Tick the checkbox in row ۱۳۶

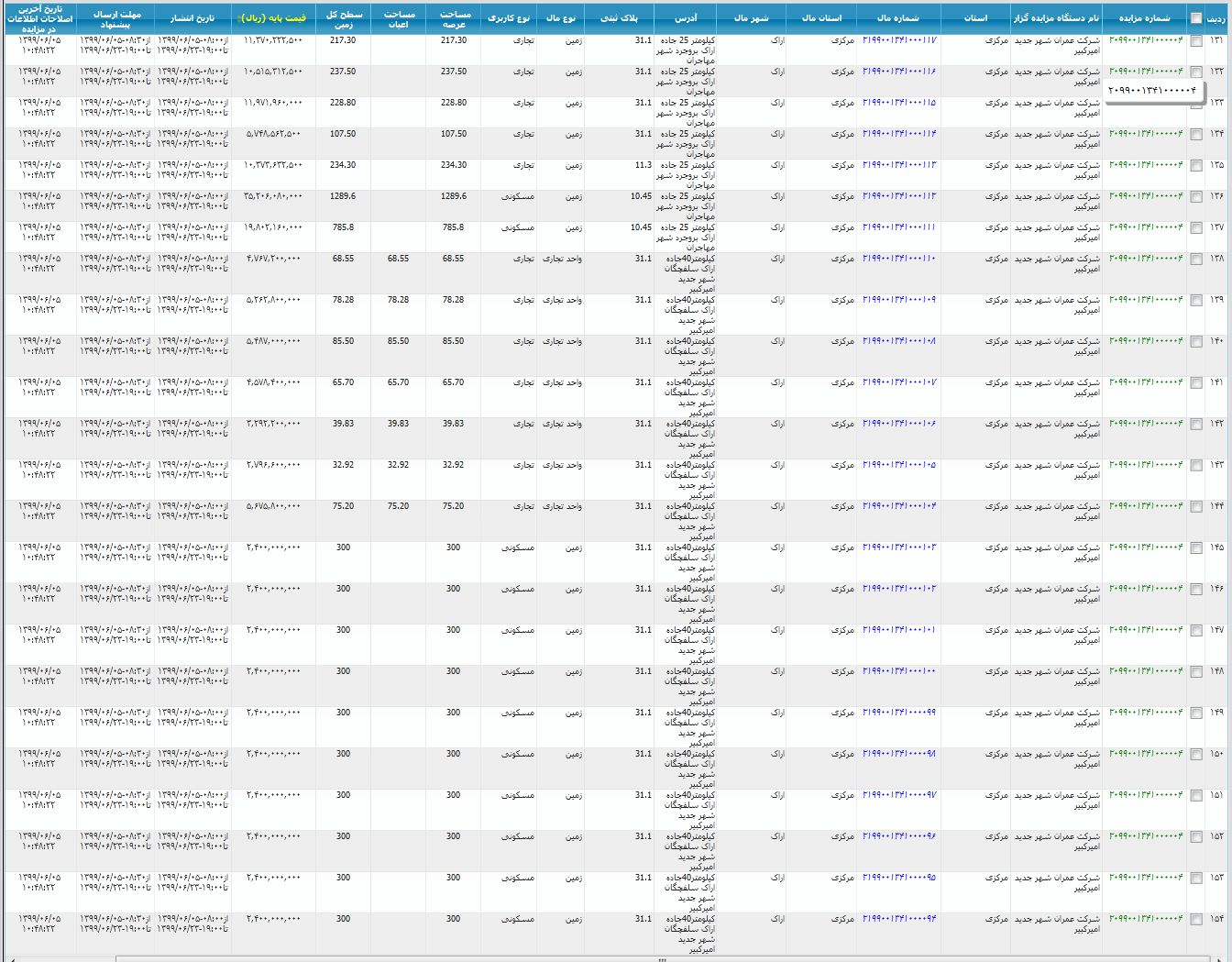pos(1196,197)
